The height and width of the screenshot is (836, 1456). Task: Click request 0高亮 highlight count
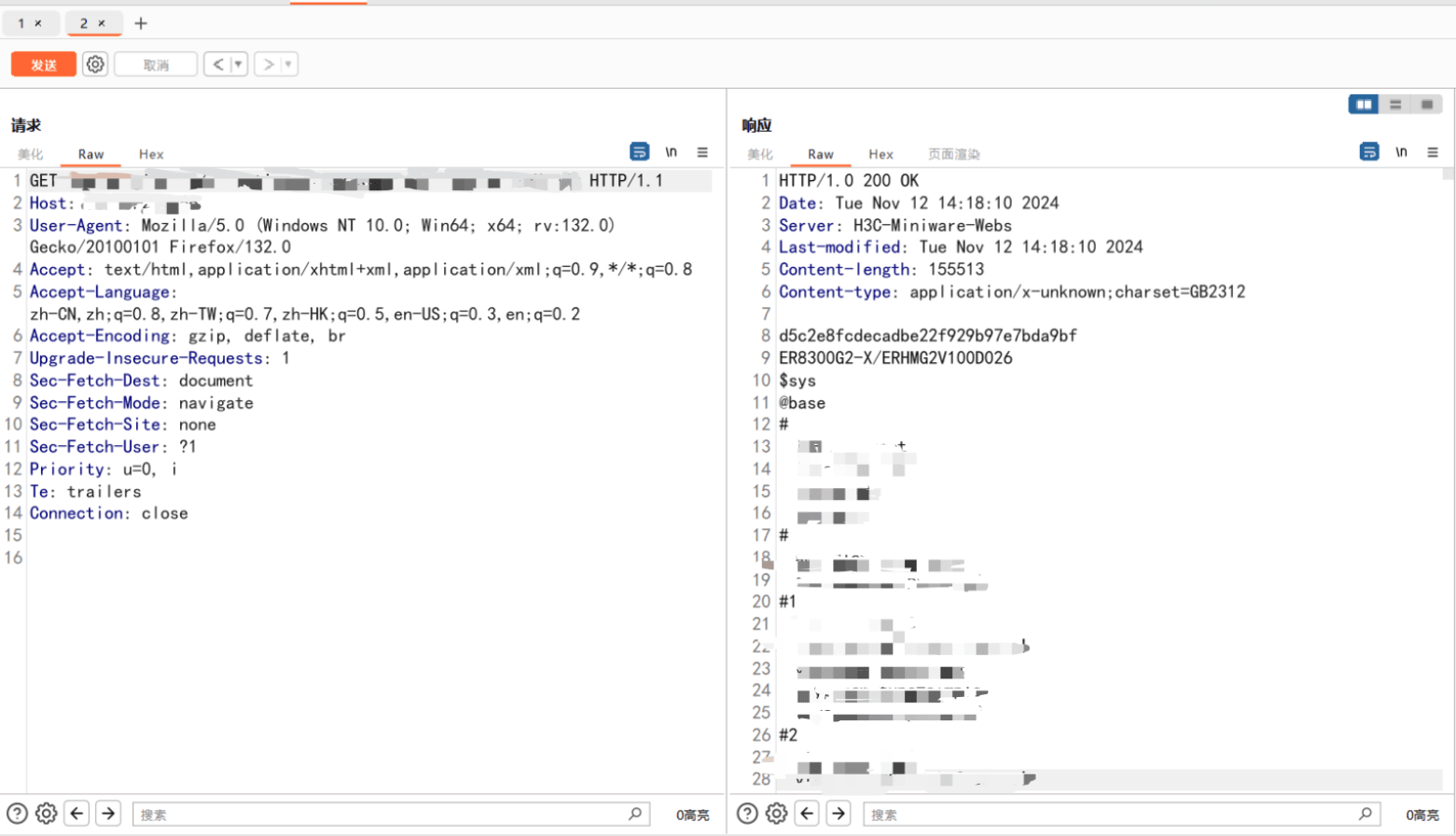coord(692,815)
